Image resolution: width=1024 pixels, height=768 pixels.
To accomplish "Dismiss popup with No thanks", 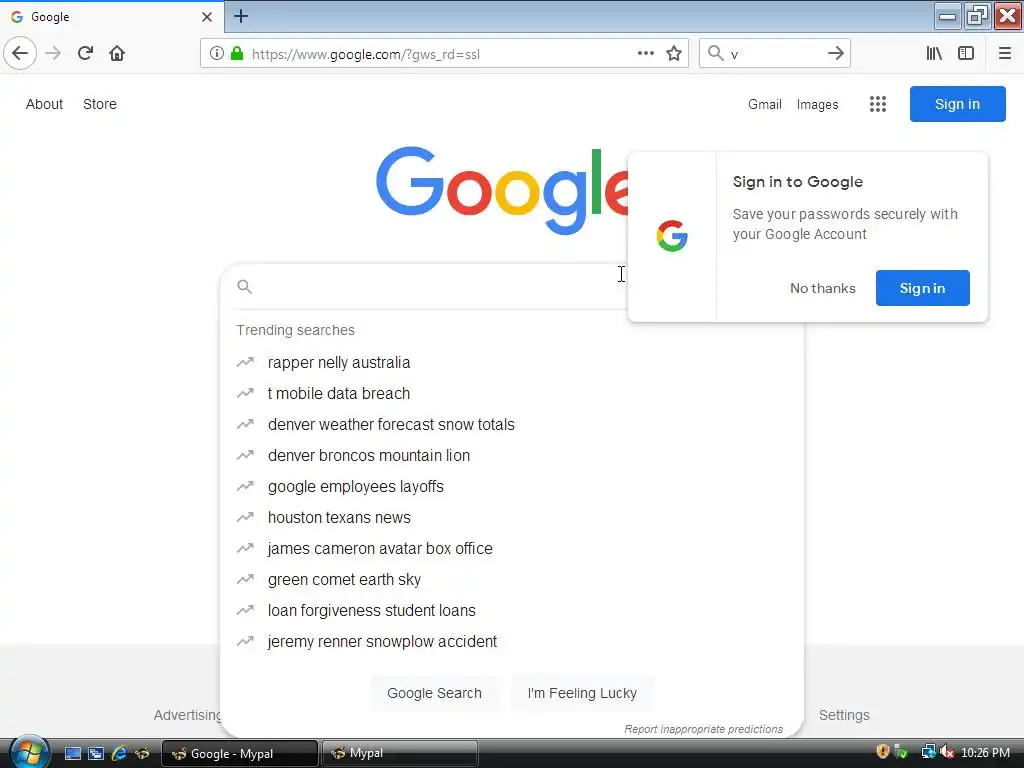I will pyautogui.click(x=822, y=288).
